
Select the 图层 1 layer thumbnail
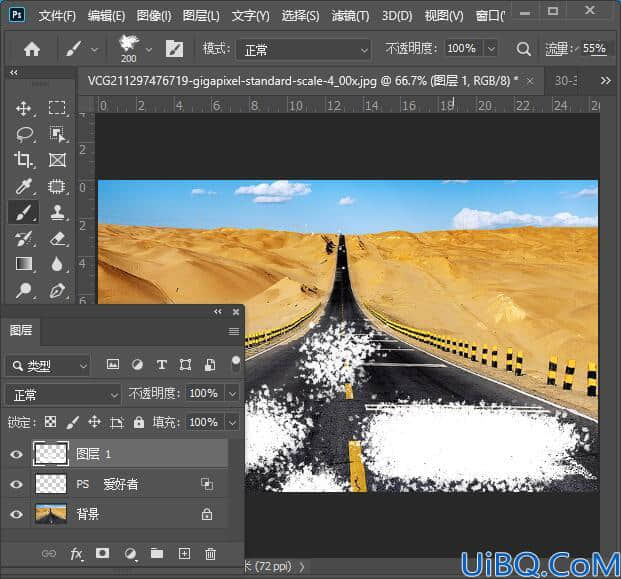coord(51,453)
